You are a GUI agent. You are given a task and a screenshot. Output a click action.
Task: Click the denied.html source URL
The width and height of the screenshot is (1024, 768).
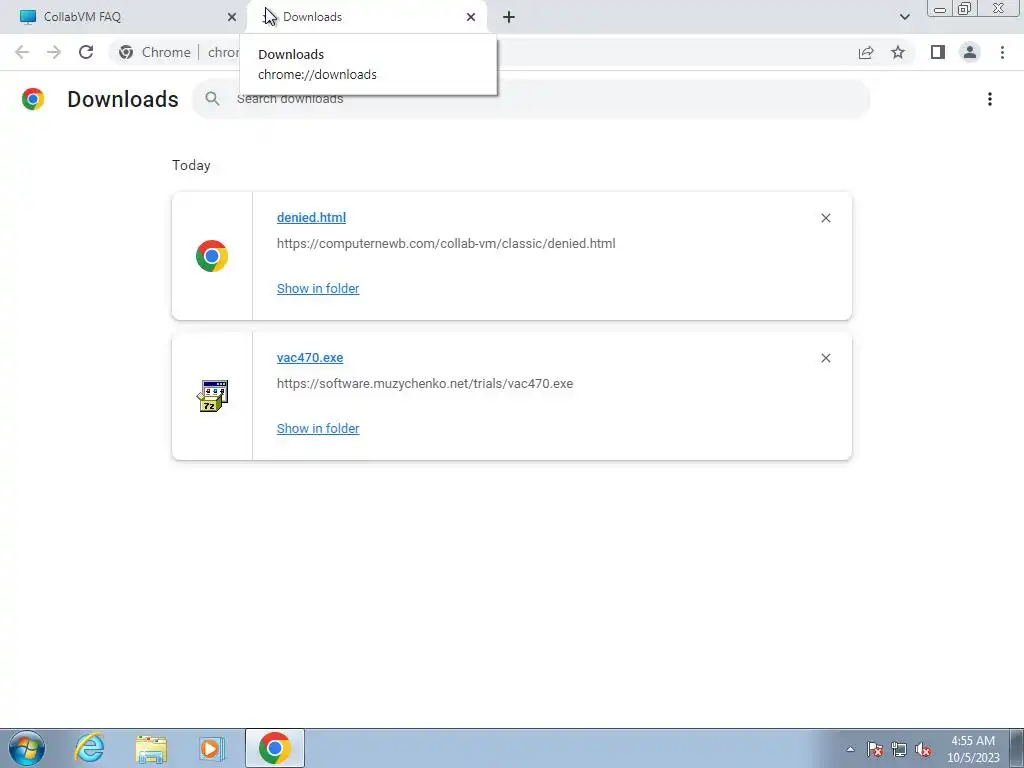pos(446,244)
